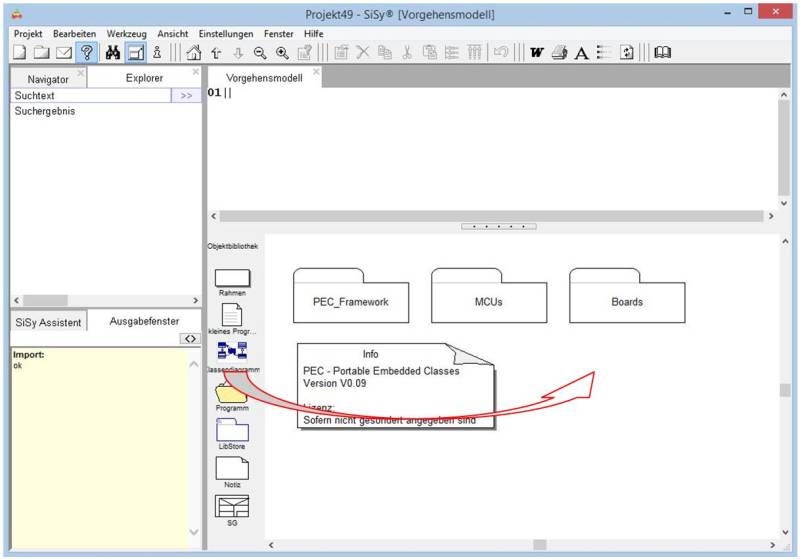Choose the Notiz element icon
Image resolution: width=800 pixels, height=559 pixels.
pos(232,468)
